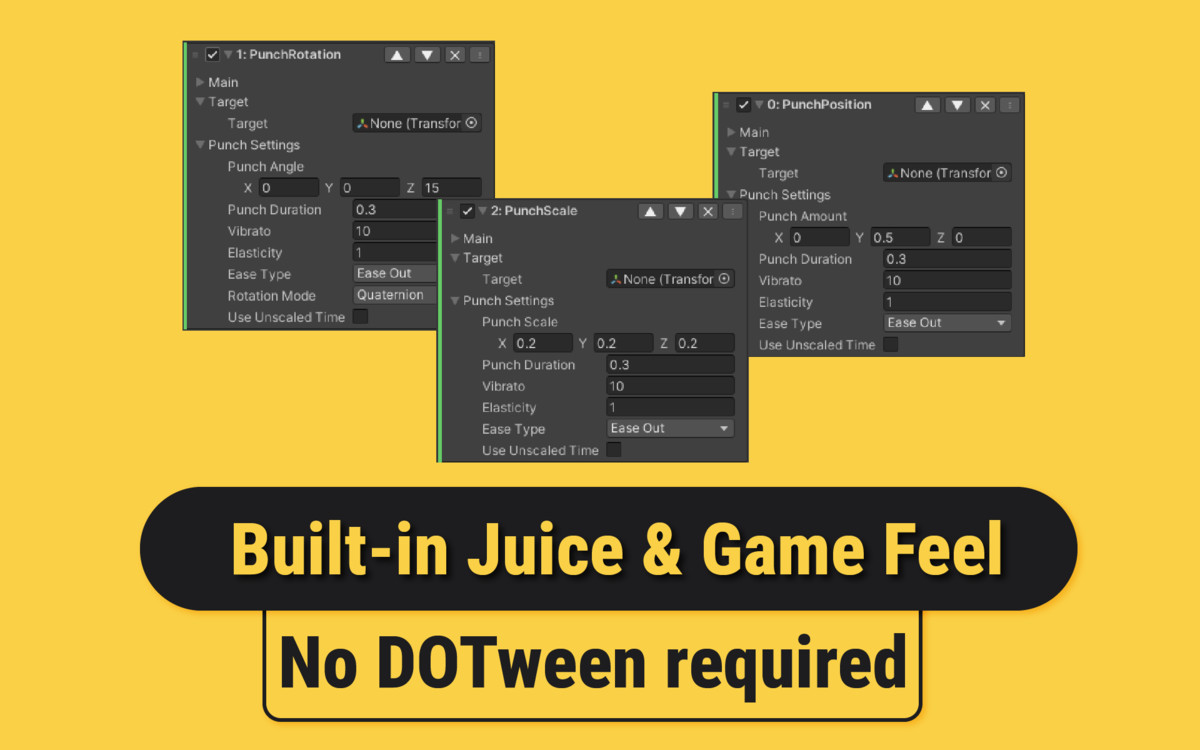Collapse the Target section in PunchPosition

(x=732, y=152)
